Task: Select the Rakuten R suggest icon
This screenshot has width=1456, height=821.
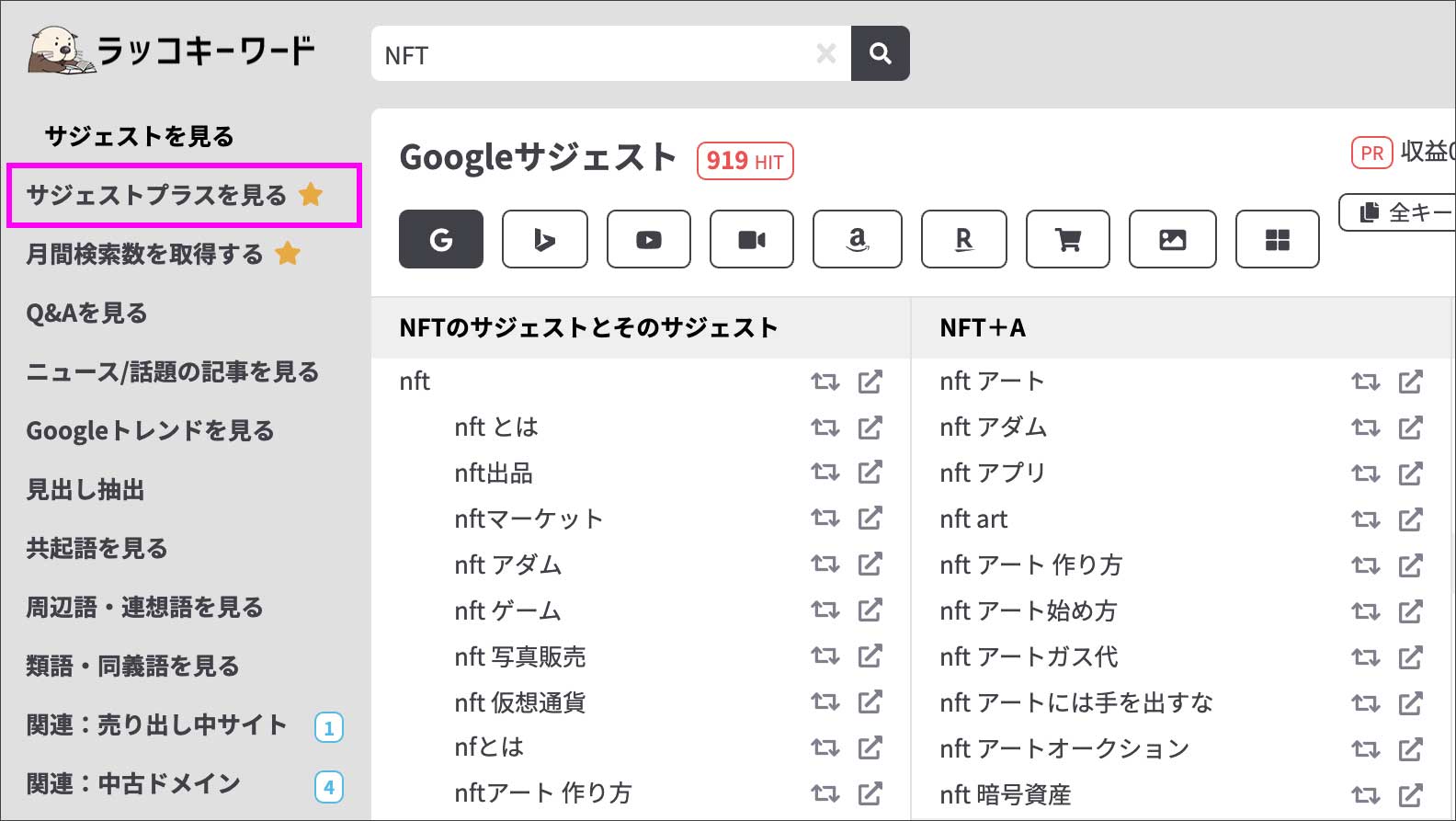Action: 963,239
